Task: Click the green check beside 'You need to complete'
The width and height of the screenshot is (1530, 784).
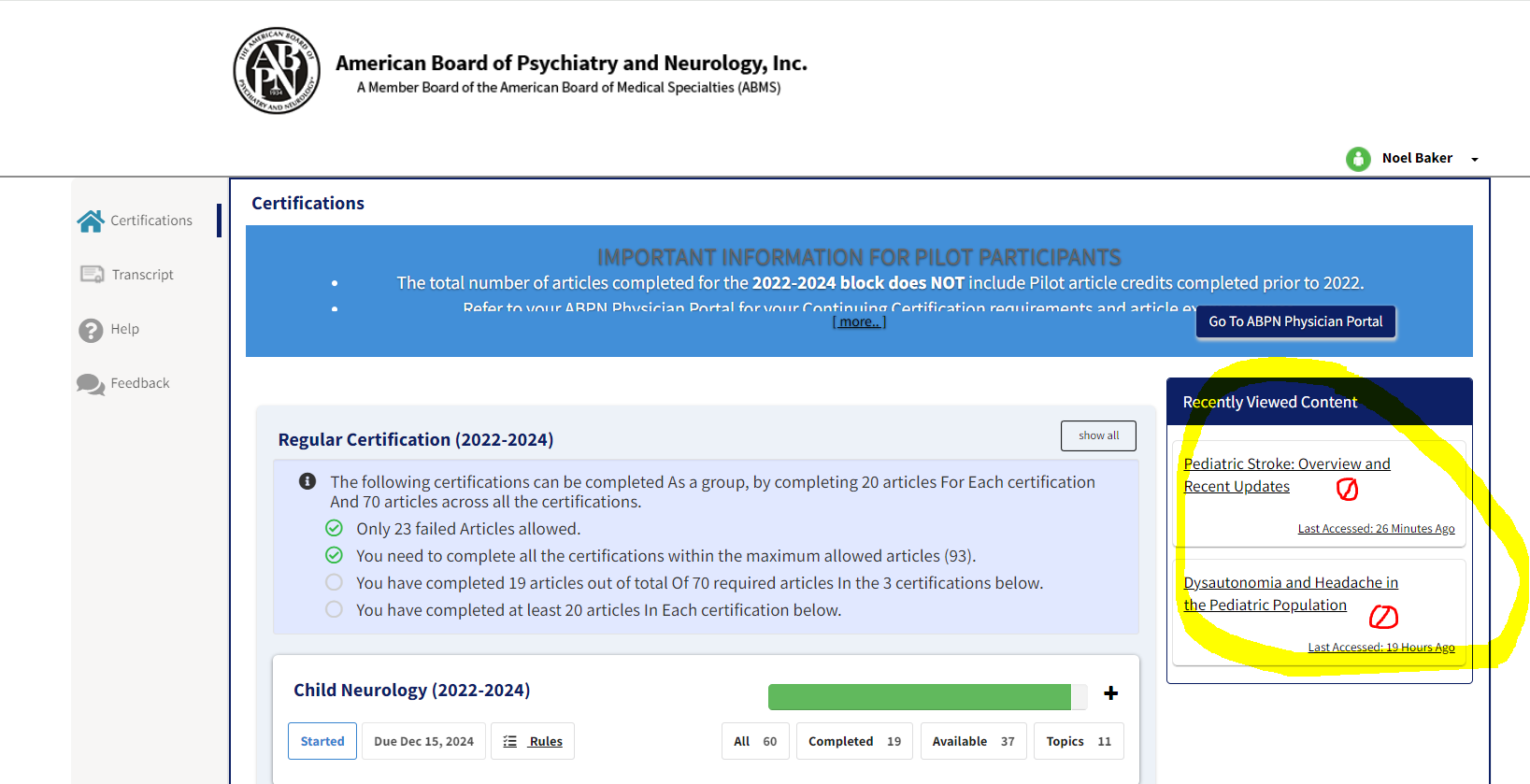Action: click(x=334, y=555)
